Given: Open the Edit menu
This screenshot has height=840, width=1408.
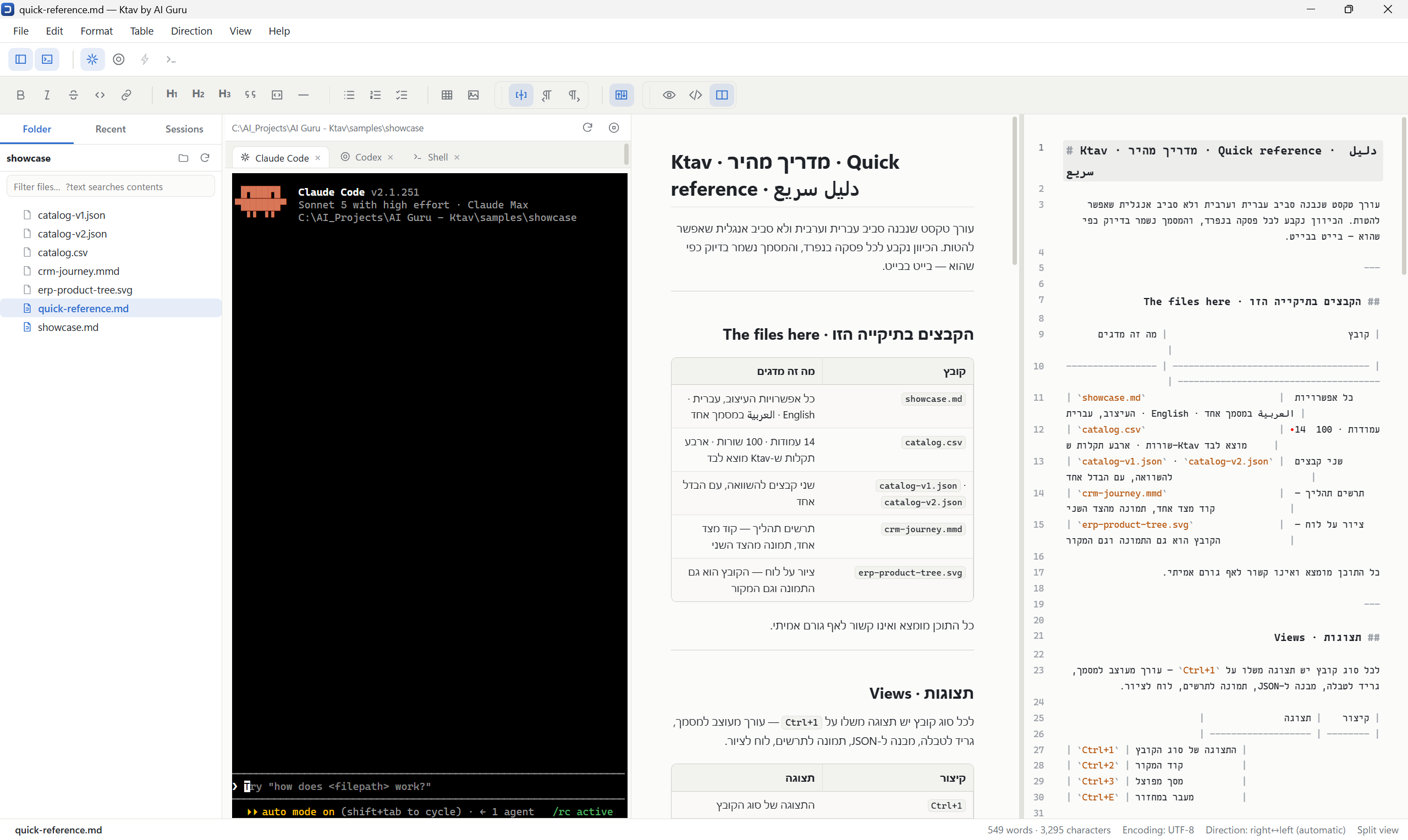Looking at the screenshot, I should click(x=54, y=31).
